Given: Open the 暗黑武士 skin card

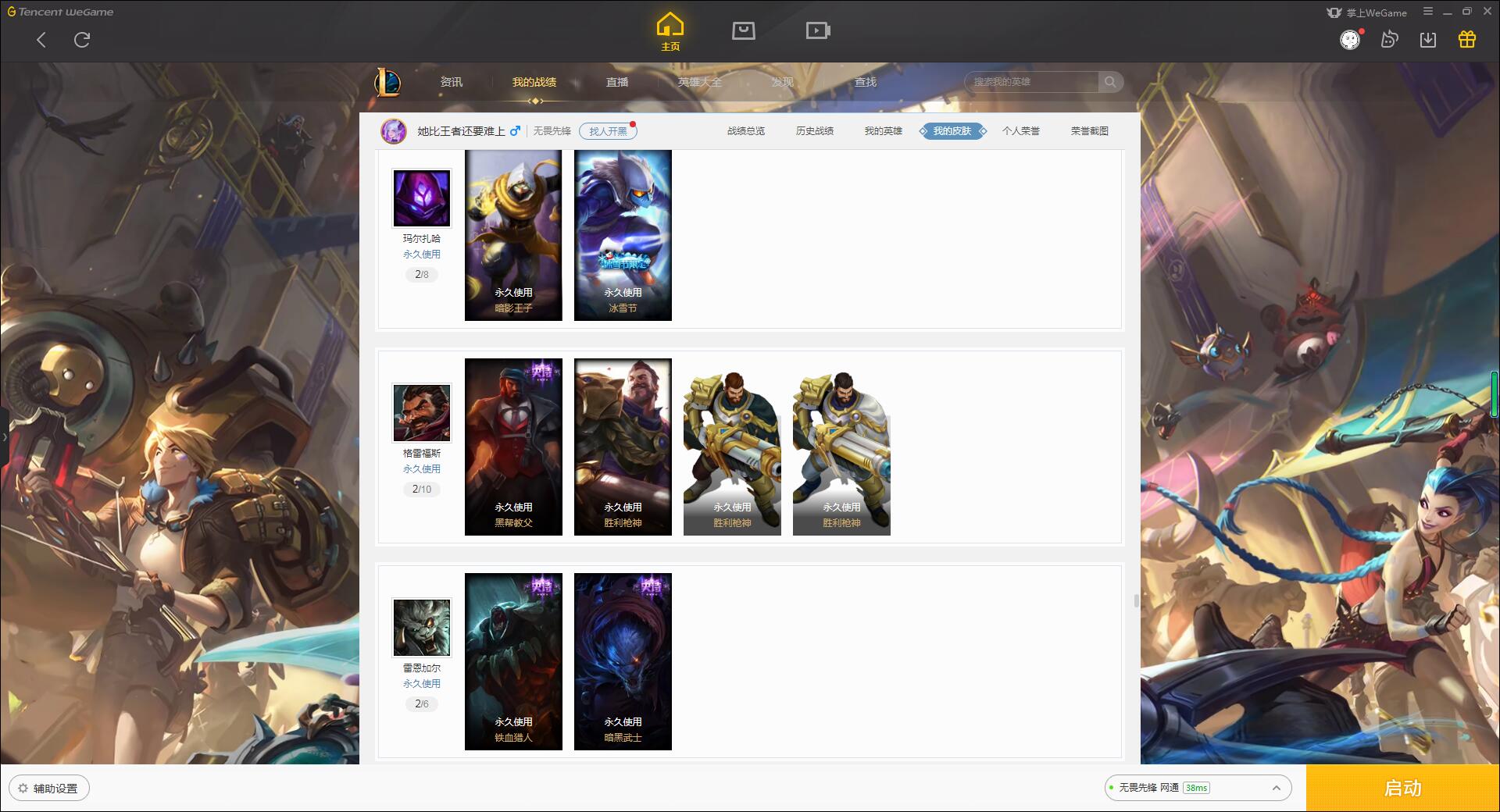Looking at the screenshot, I should click(x=623, y=661).
